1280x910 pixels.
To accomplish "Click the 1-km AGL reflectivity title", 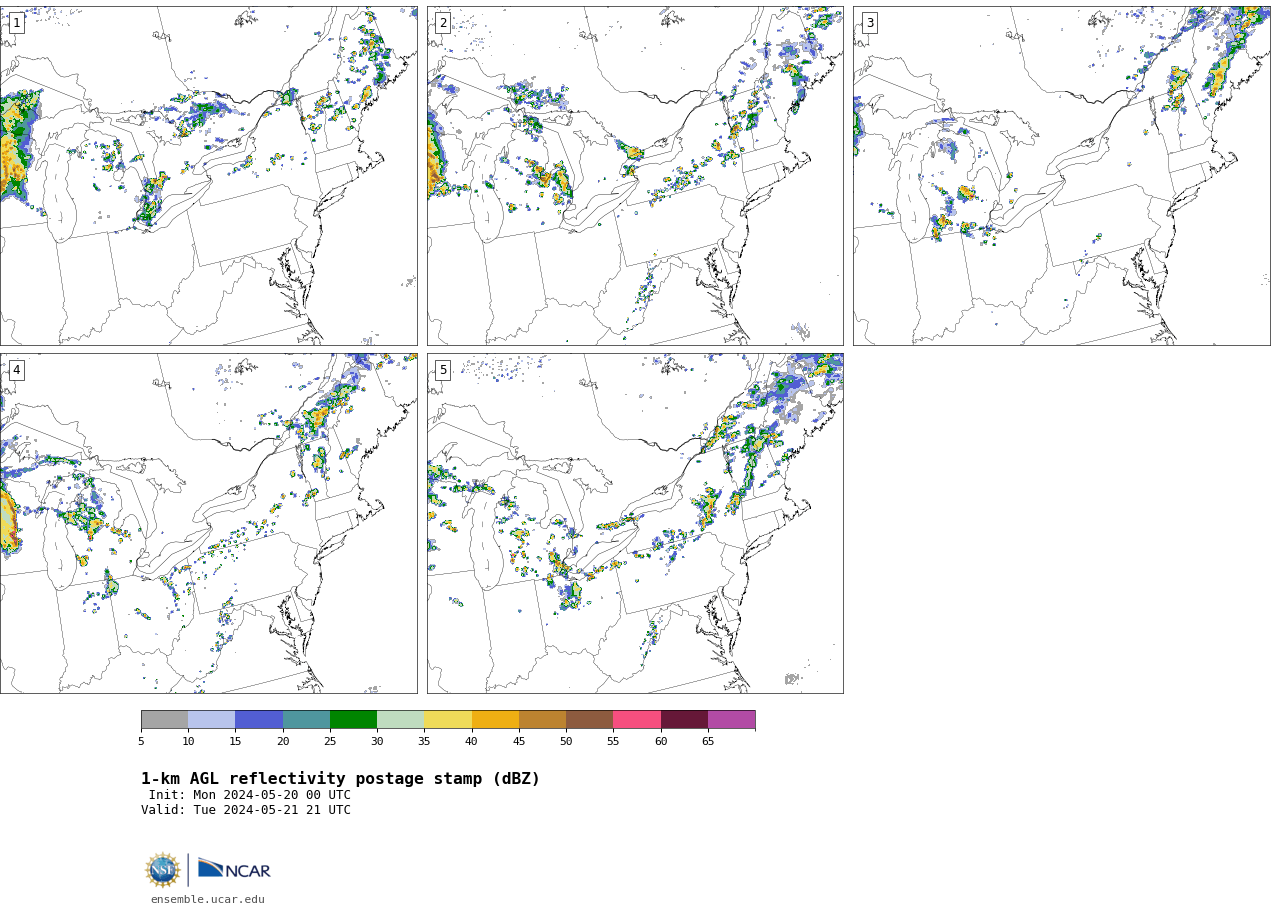I will click(340, 779).
